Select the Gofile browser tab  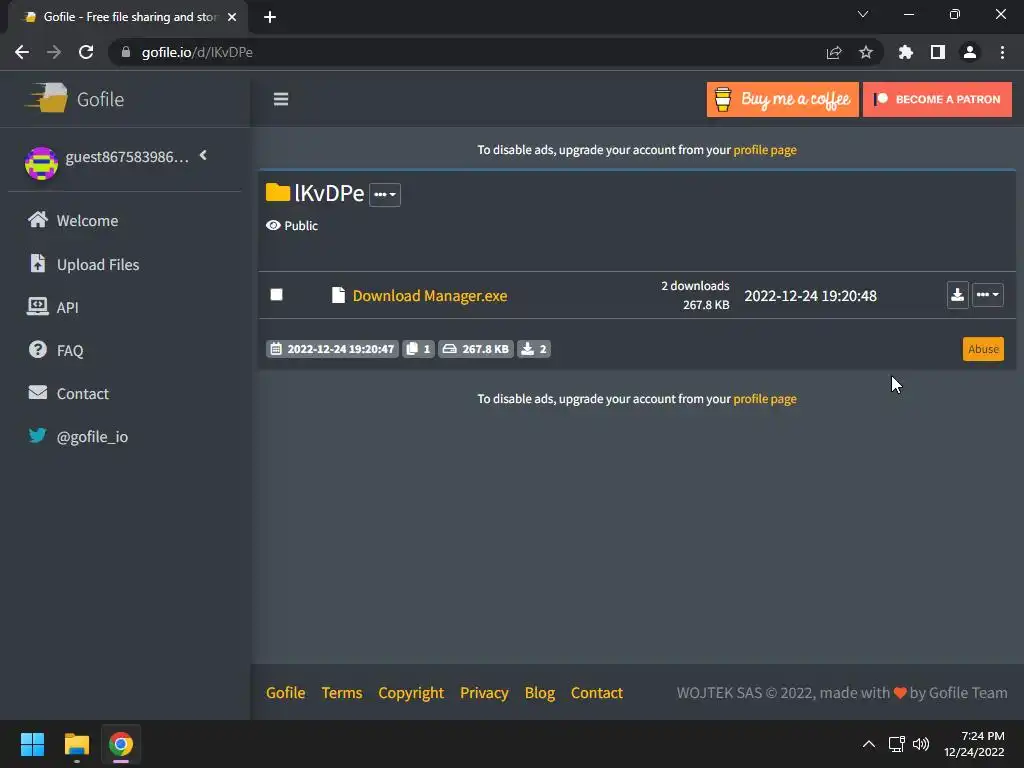pyautogui.click(x=128, y=17)
